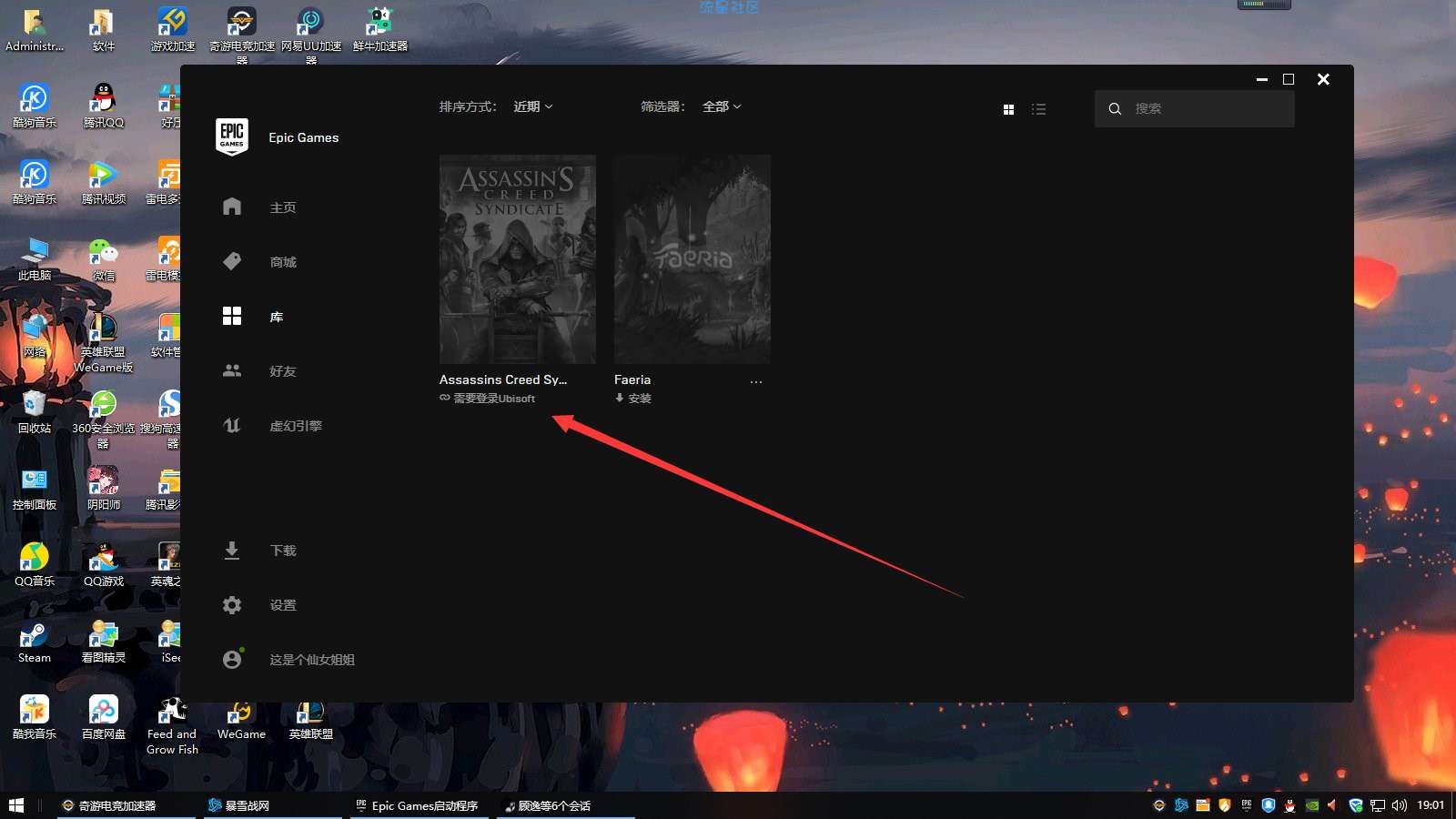1456x819 pixels.
Task: Click the 需要登录Ubisoft link
Action: pyautogui.click(x=488, y=399)
